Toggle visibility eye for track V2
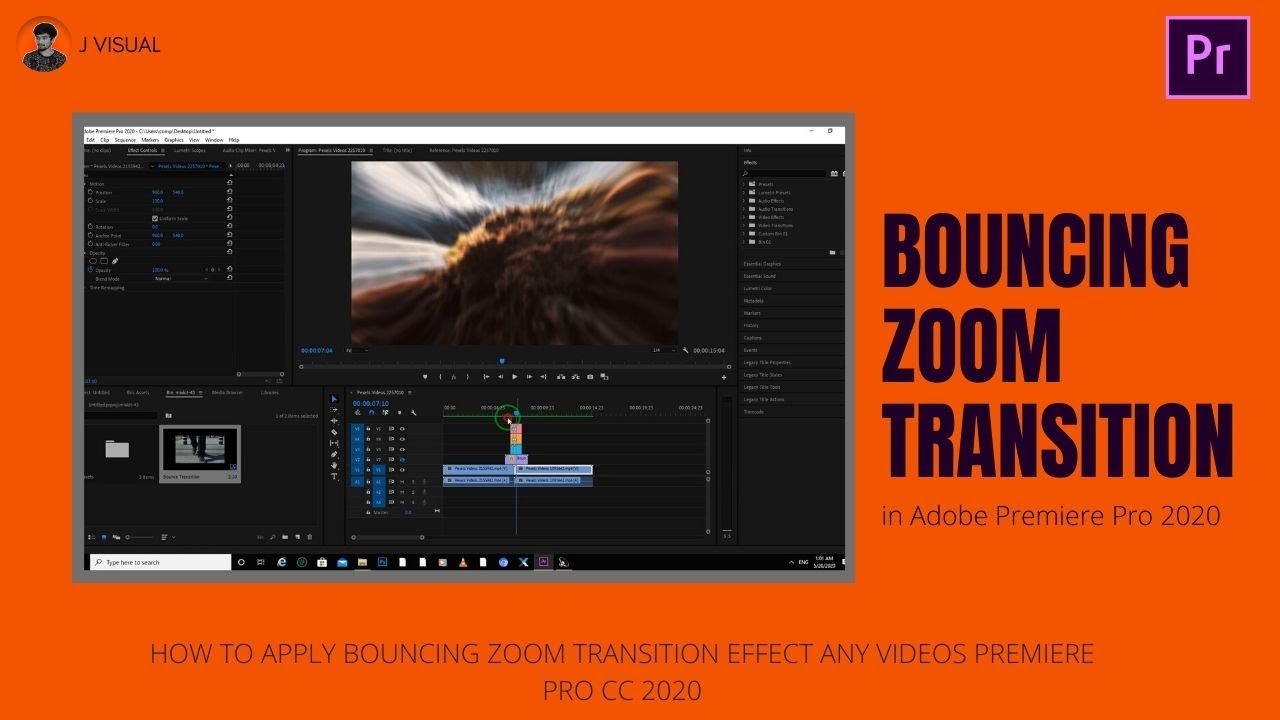This screenshot has width=1280, height=720. (x=402, y=460)
